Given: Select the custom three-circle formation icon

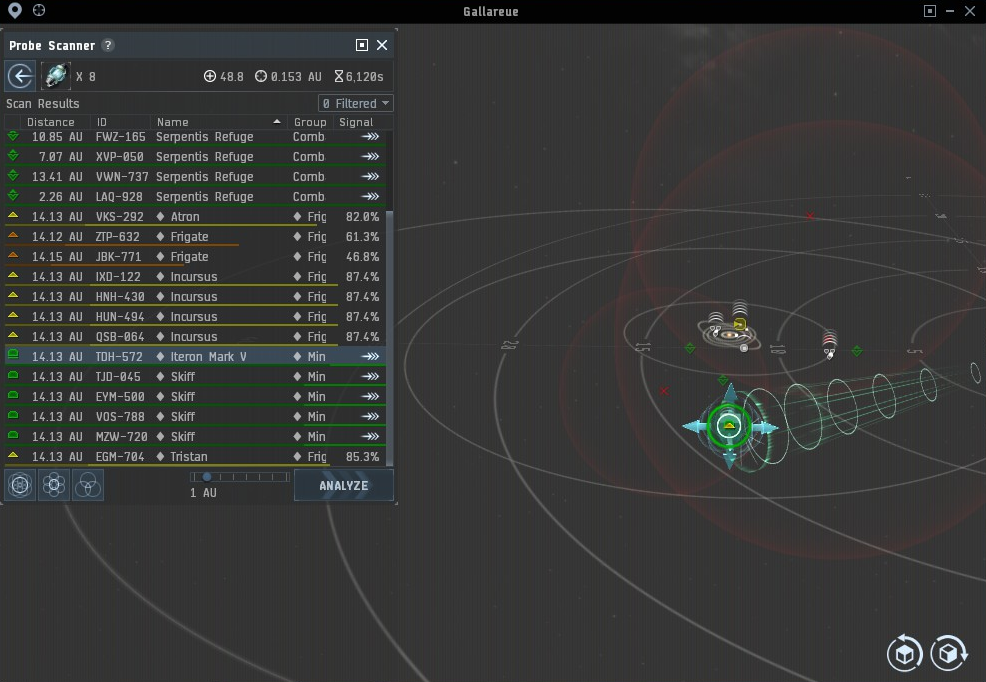Looking at the screenshot, I should [x=88, y=485].
